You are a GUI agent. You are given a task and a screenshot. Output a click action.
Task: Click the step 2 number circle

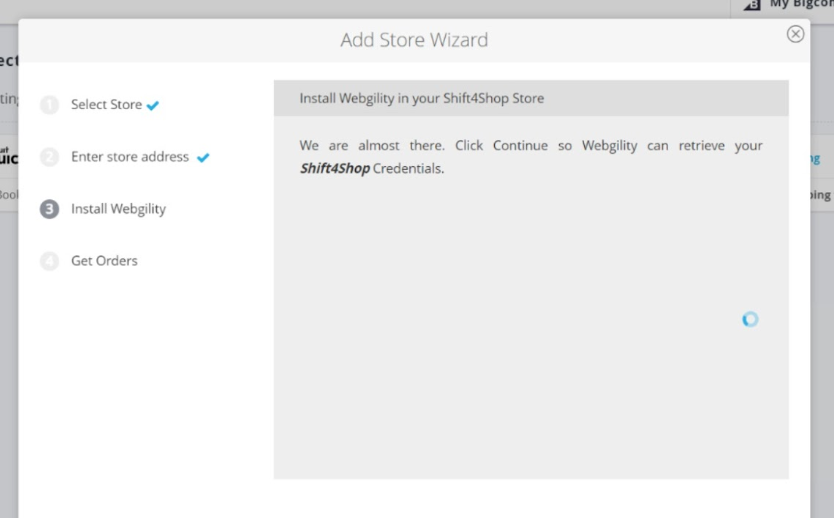point(49,157)
